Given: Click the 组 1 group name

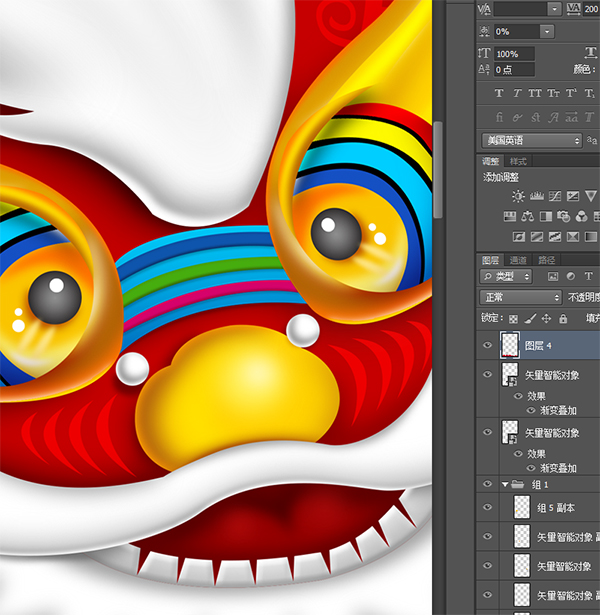Looking at the screenshot, I should tap(540, 484).
